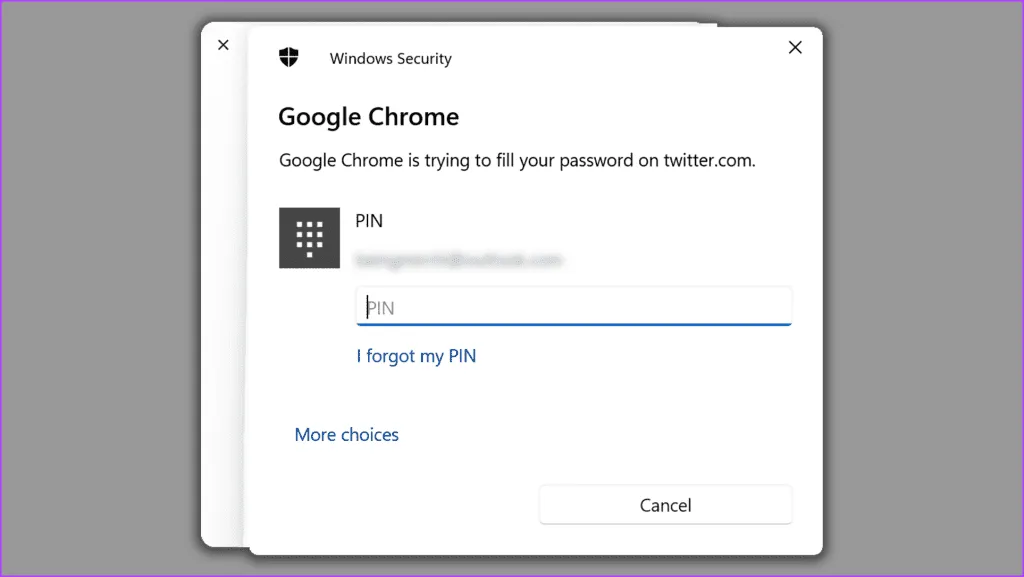1024x577 pixels.
Task: Click the PIN keypad icon
Action: [x=309, y=237]
